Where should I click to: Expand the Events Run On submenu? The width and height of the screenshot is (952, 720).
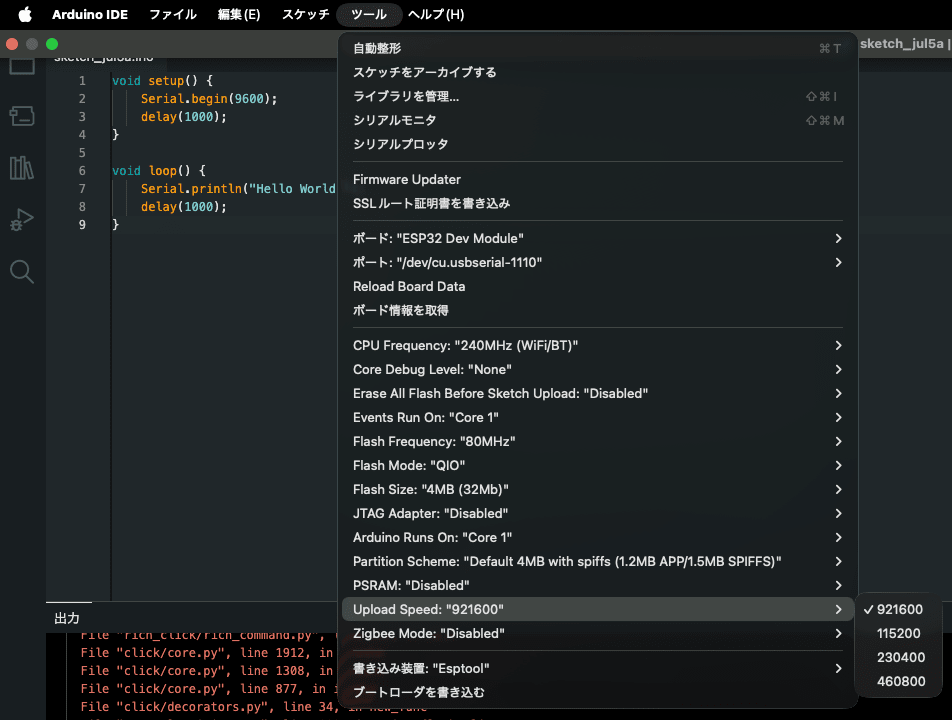pyautogui.click(x=598, y=417)
